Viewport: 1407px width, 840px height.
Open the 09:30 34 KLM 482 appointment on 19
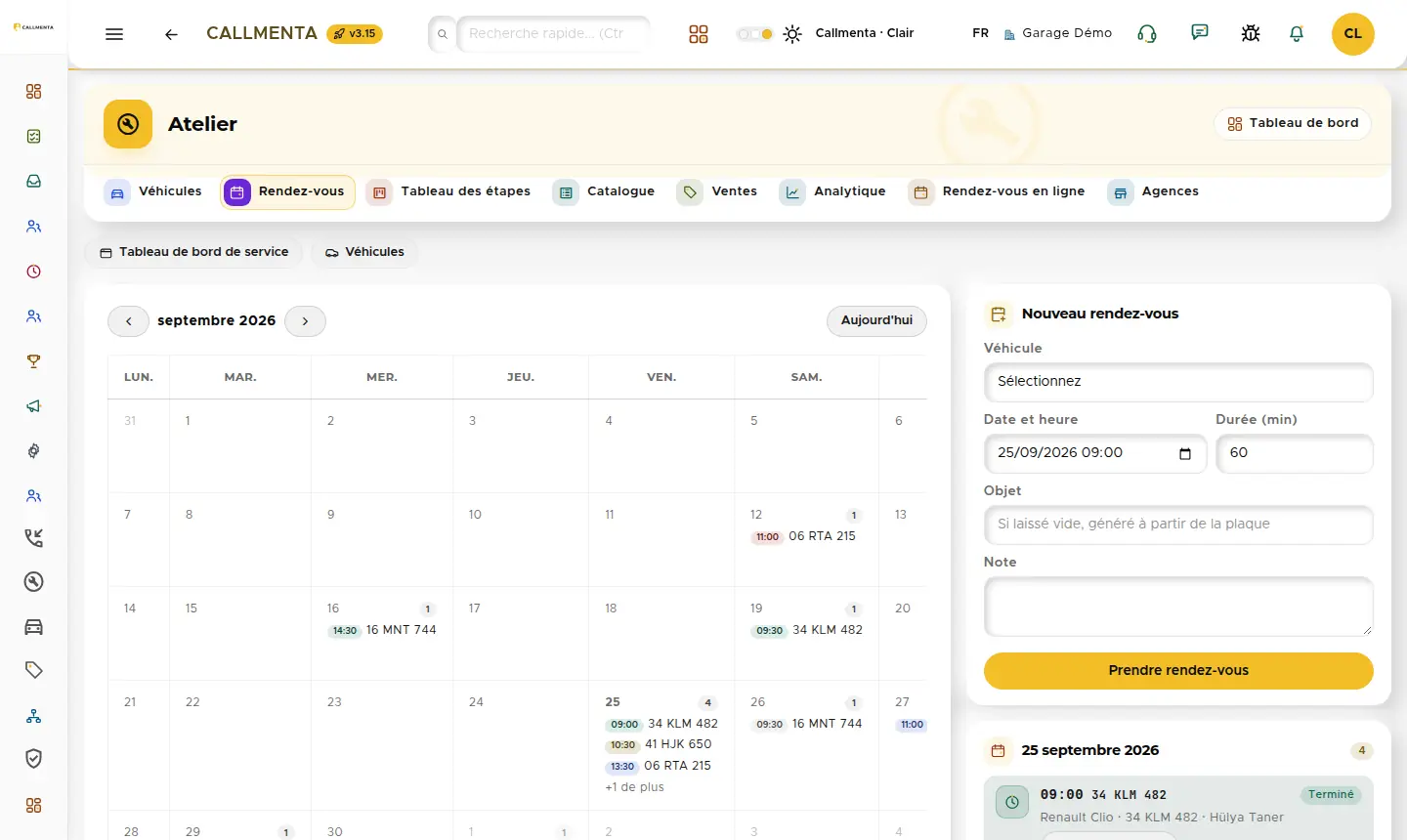pyautogui.click(x=807, y=630)
